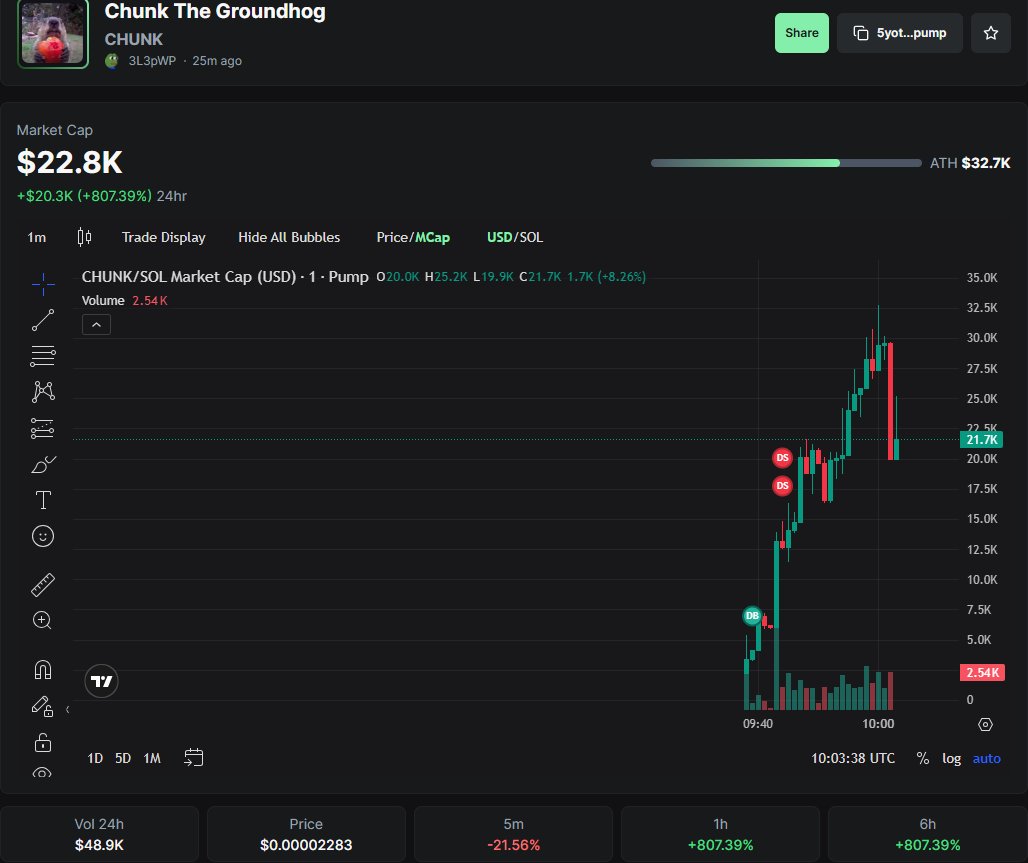Click the lower DS sell bubble

pyautogui.click(x=782, y=486)
